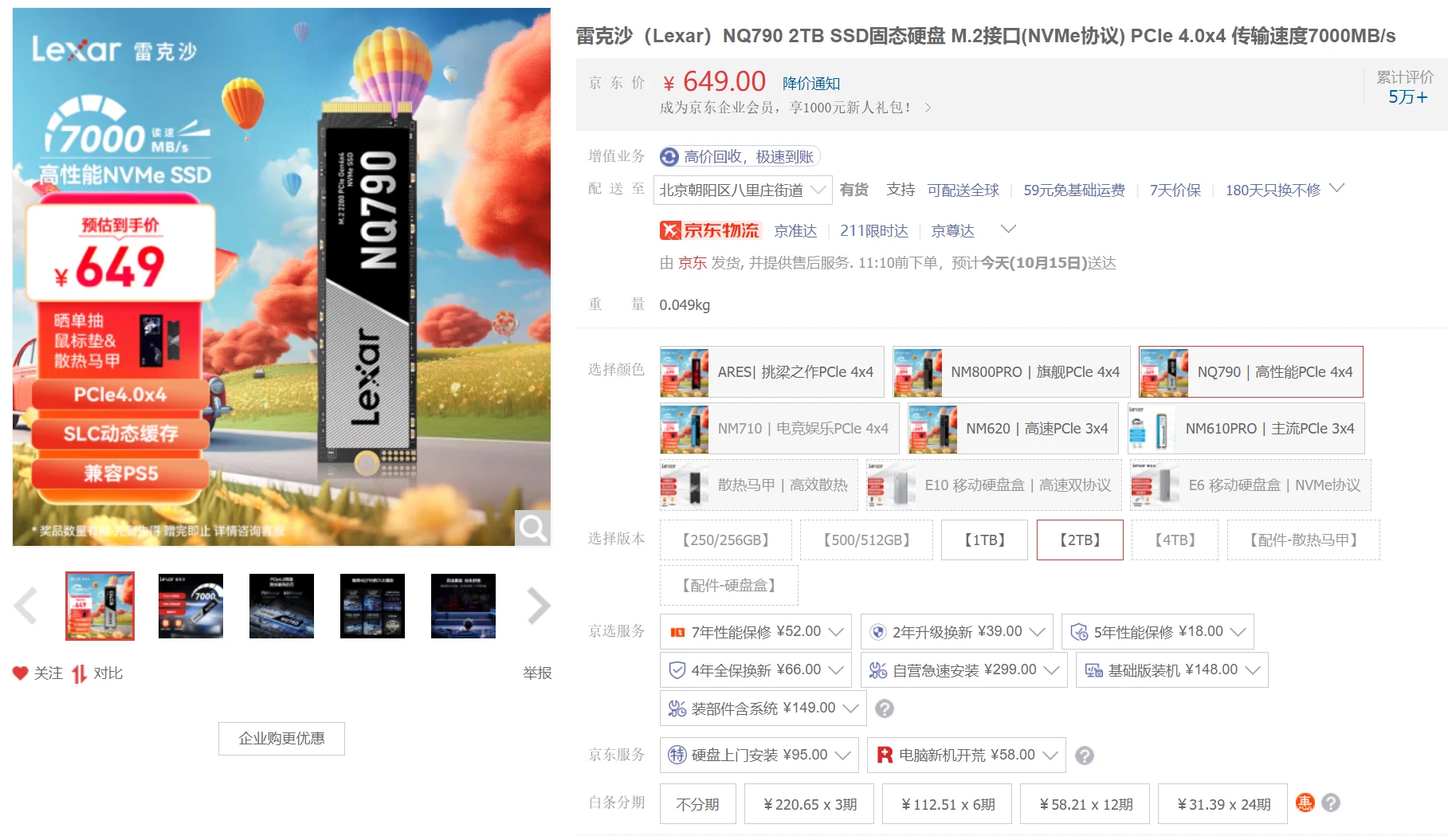This screenshot has width=1448, height=840.
Task: Click the orange 惠 discount icon
Action: click(x=1305, y=803)
